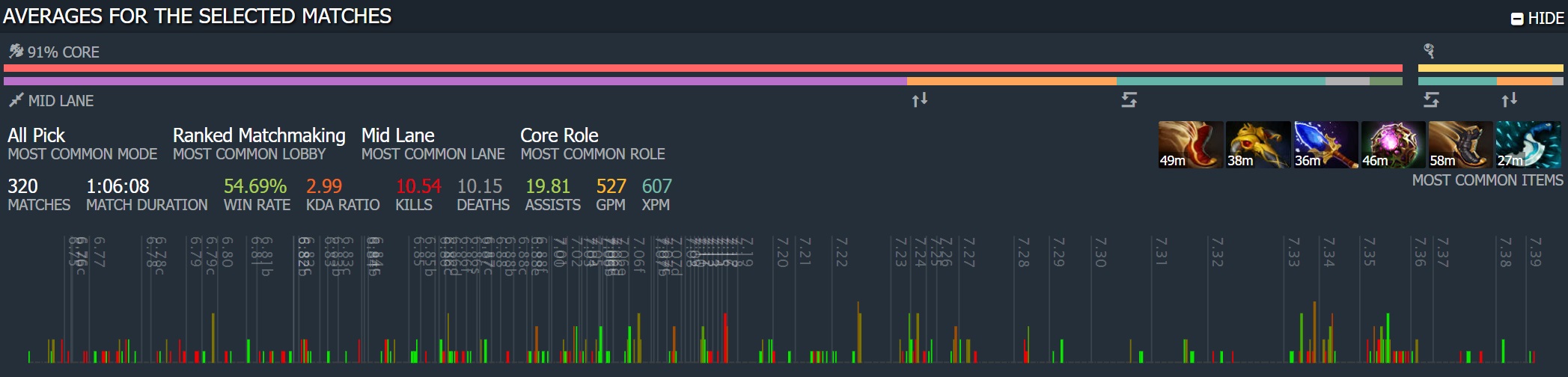Click the up-down arrows icon under support orange bar

1510,99
